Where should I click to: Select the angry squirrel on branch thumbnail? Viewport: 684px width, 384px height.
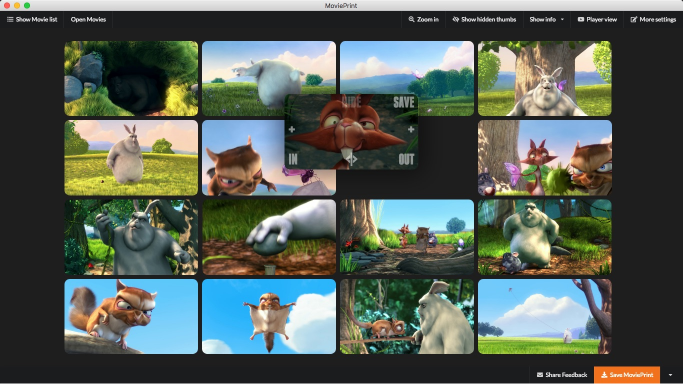tap(131, 317)
